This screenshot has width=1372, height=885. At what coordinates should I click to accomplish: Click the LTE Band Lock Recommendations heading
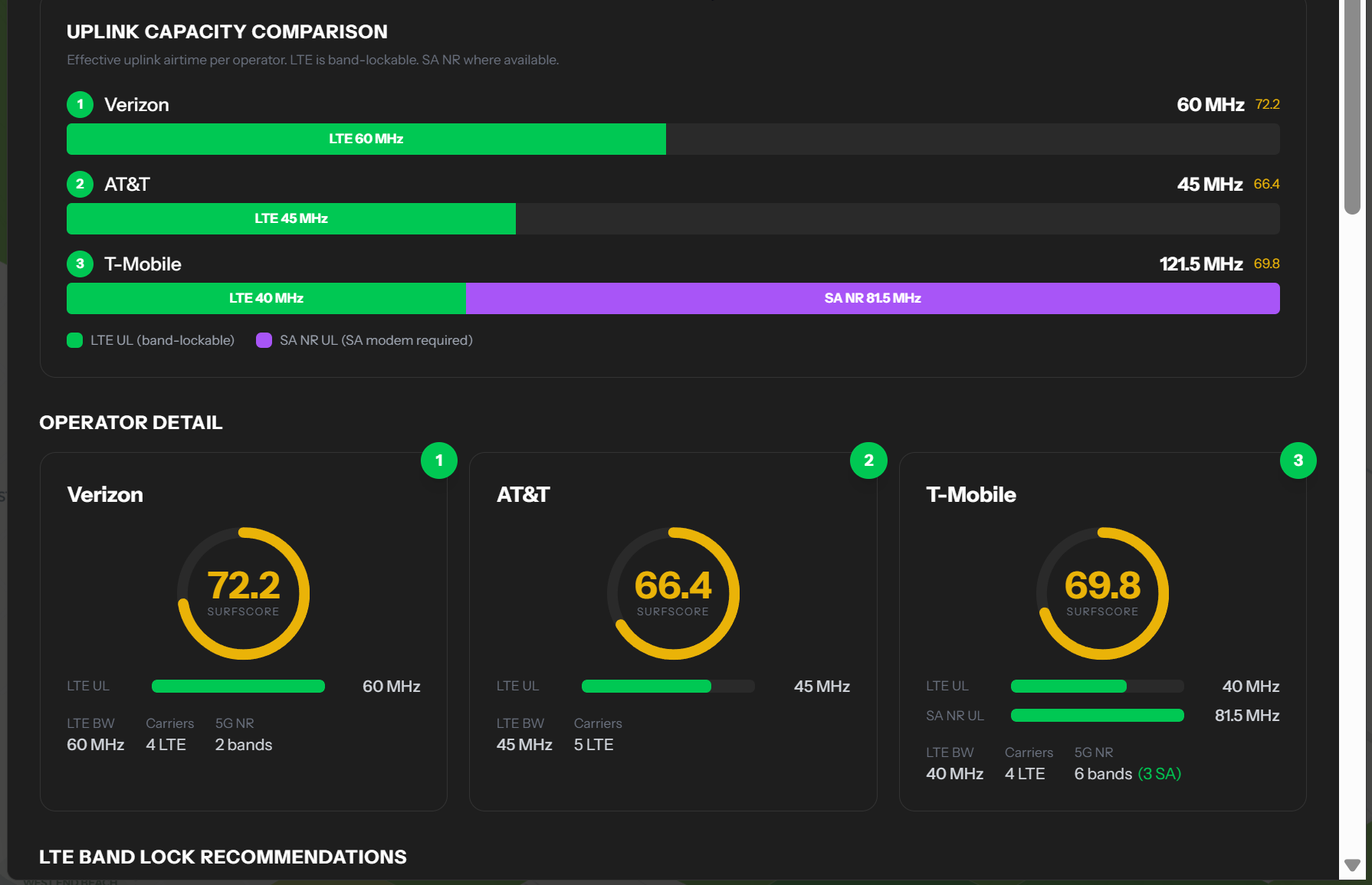(223, 857)
